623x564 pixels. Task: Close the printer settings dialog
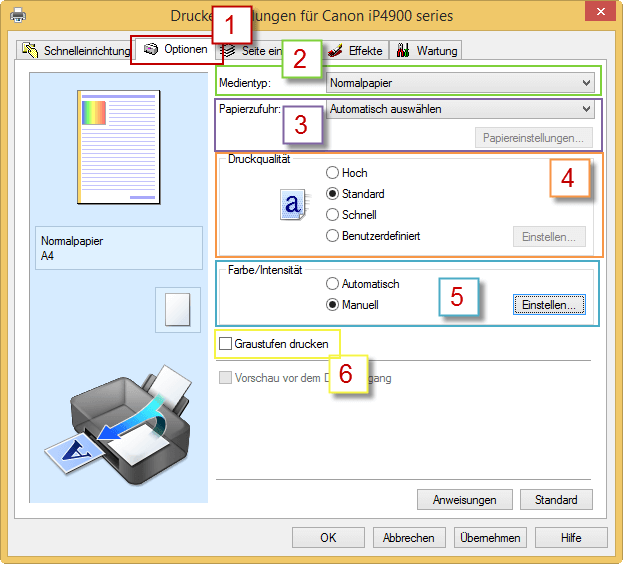coord(601,11)
